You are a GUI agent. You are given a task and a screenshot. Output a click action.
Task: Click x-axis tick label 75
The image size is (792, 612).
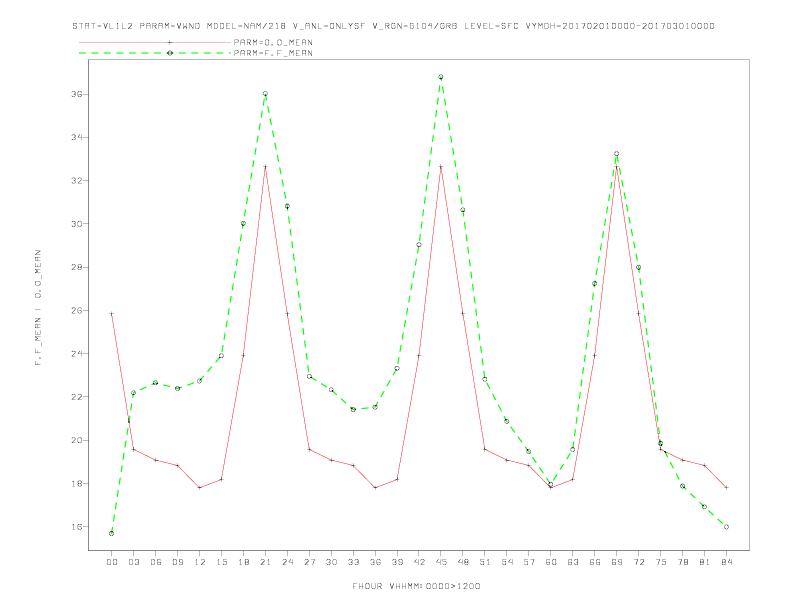pos(661,562)
